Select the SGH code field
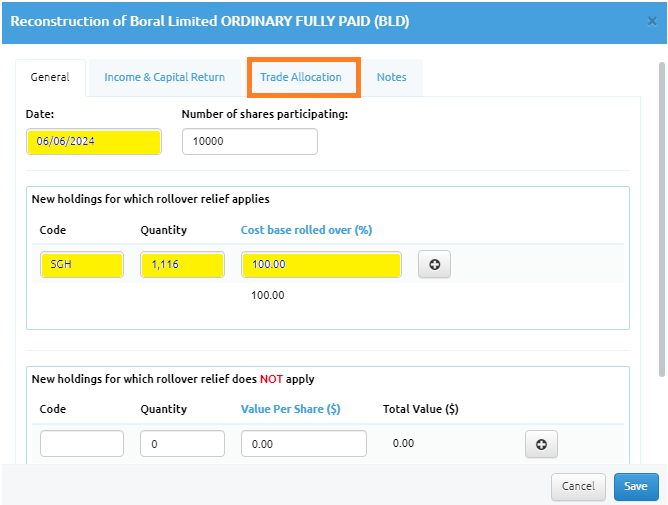Image resolution: width=668 pixels, height=505 pixels. pyautogui.click(x=81, y=265)
